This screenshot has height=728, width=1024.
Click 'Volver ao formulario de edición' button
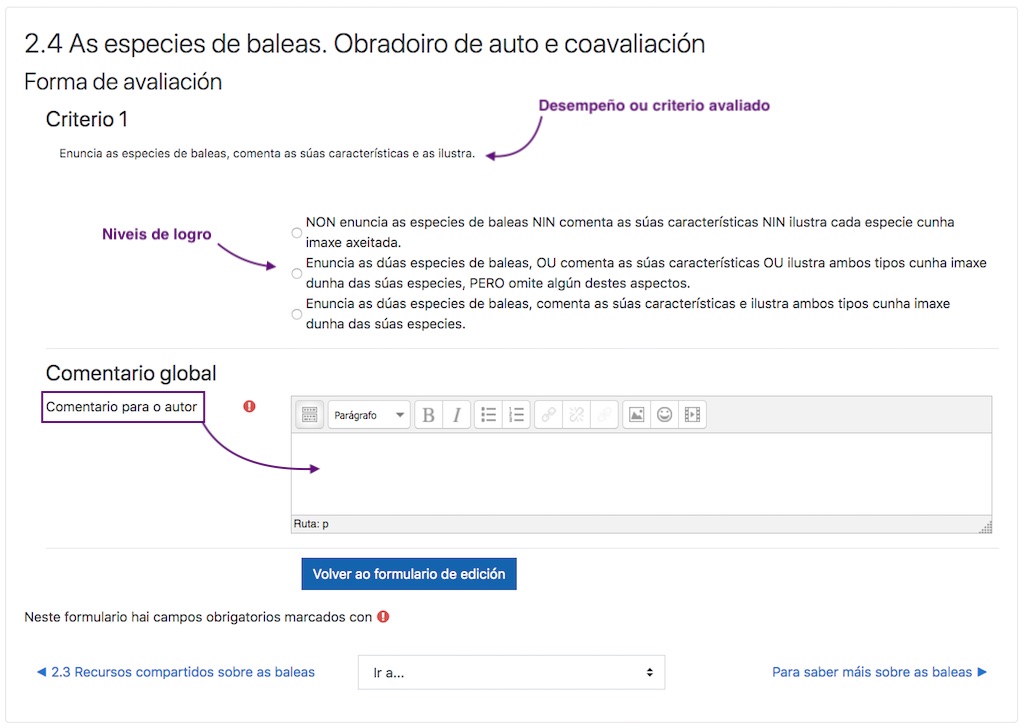point(409,574)
